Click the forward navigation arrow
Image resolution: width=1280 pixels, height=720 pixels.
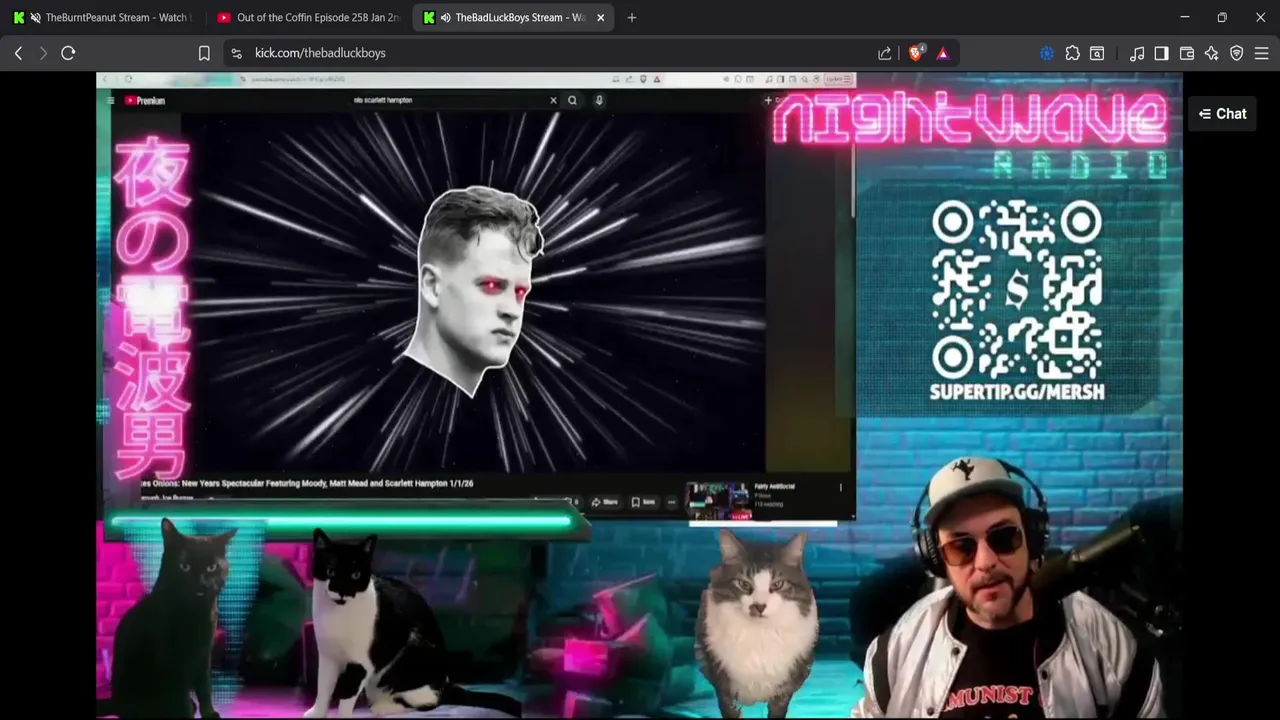click(x=43, y=53)
